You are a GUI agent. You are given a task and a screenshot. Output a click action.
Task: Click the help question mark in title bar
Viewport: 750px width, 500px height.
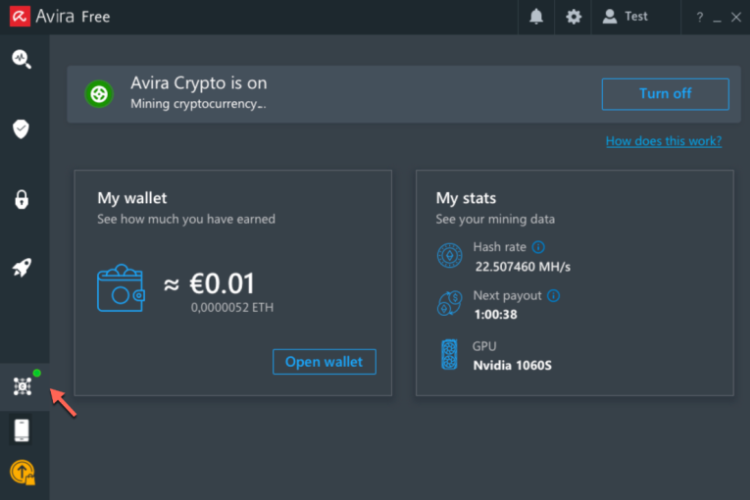point(700,17)
